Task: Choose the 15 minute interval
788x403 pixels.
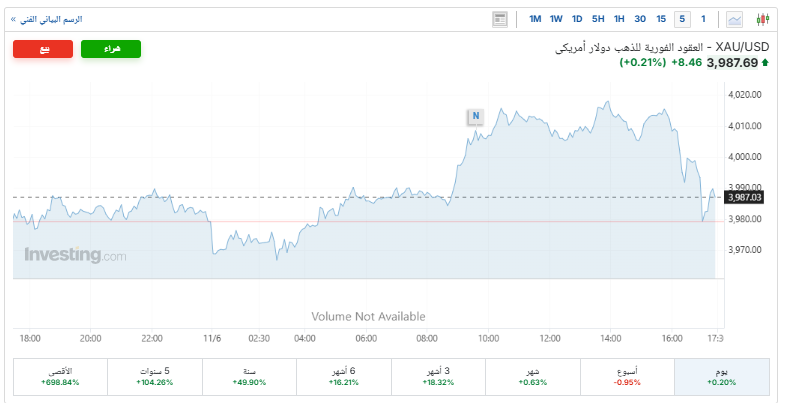Action: [661, 19]
